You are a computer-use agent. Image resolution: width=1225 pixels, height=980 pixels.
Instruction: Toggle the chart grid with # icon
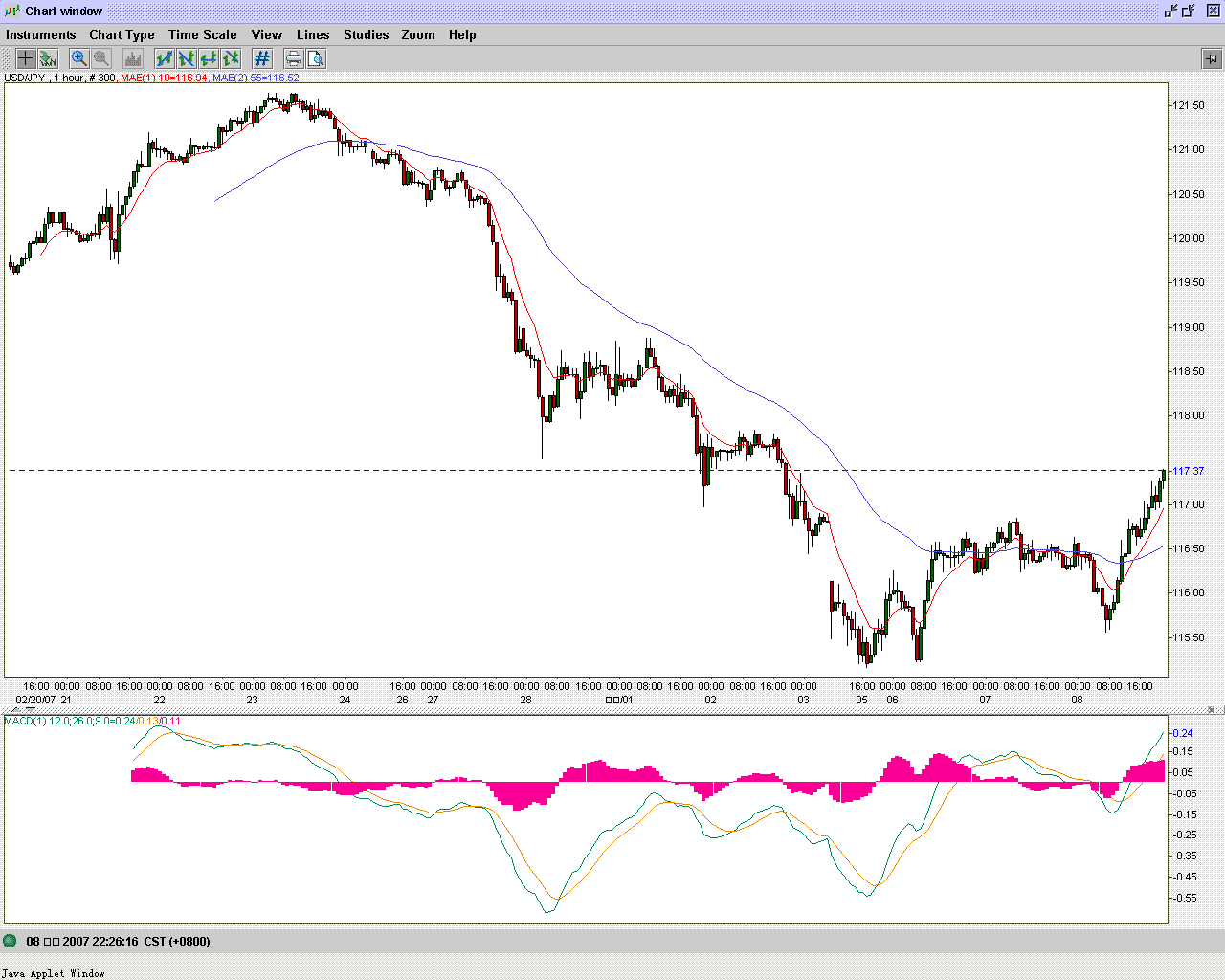coord(262,58)
